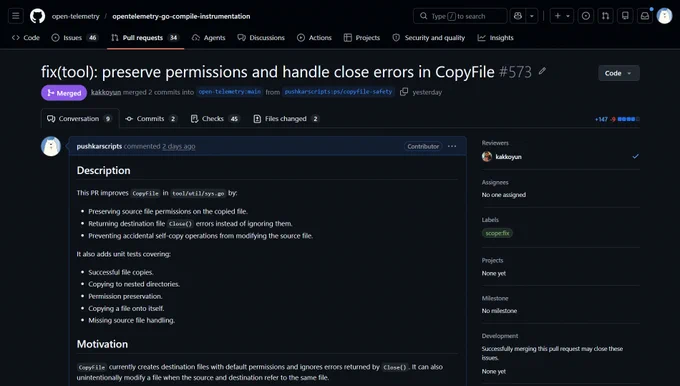Open kakkoyun author link in merge line
This screenshot has width=680, height=386.
[106, 92]
